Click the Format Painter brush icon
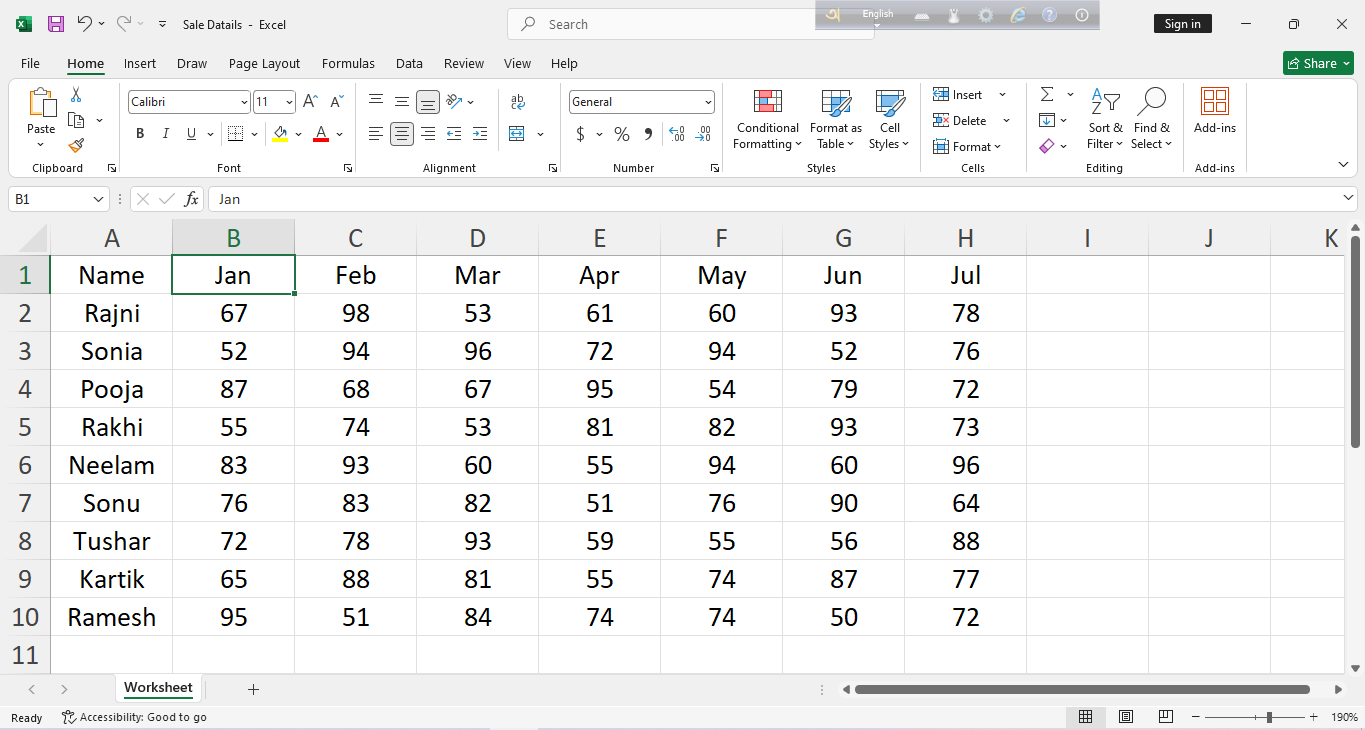The image size is (1365, 730). [76, 145]
